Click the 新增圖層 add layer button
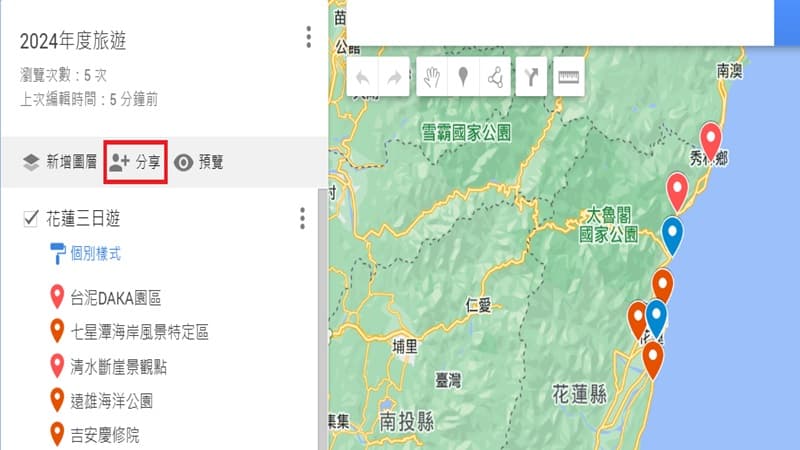 point(59,162)
